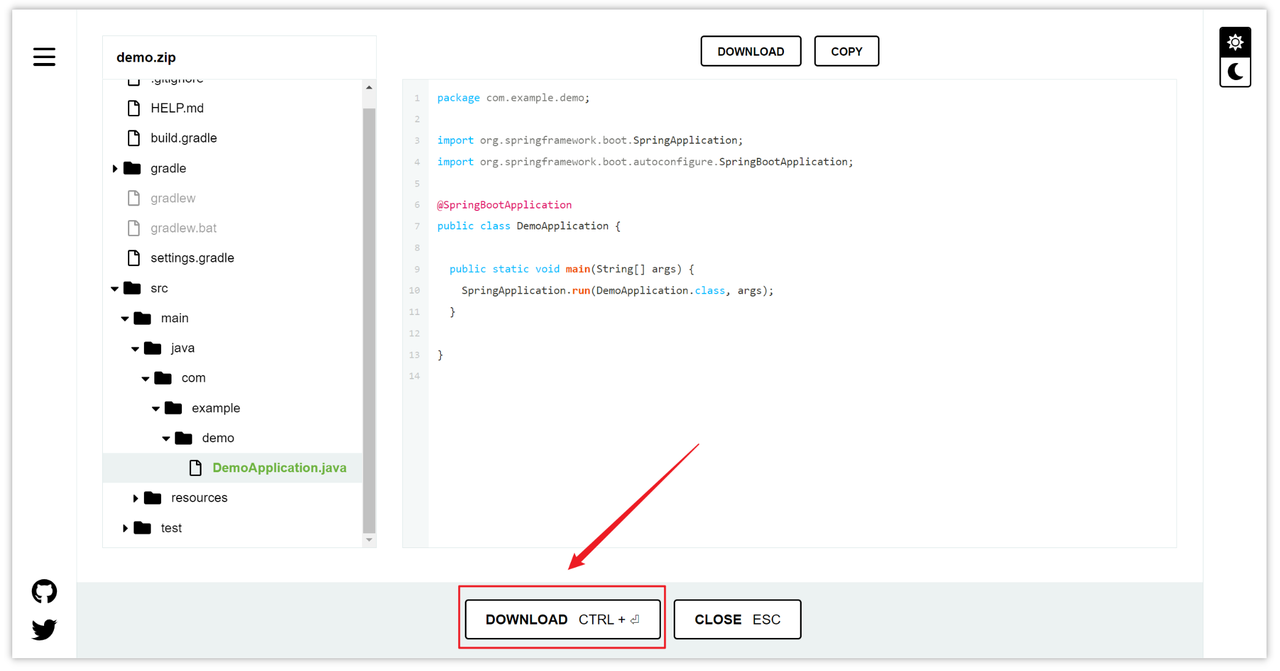Screen dimensions: 1280x671
Task: Click the SpringApplication.run code line
Action: 617,291
